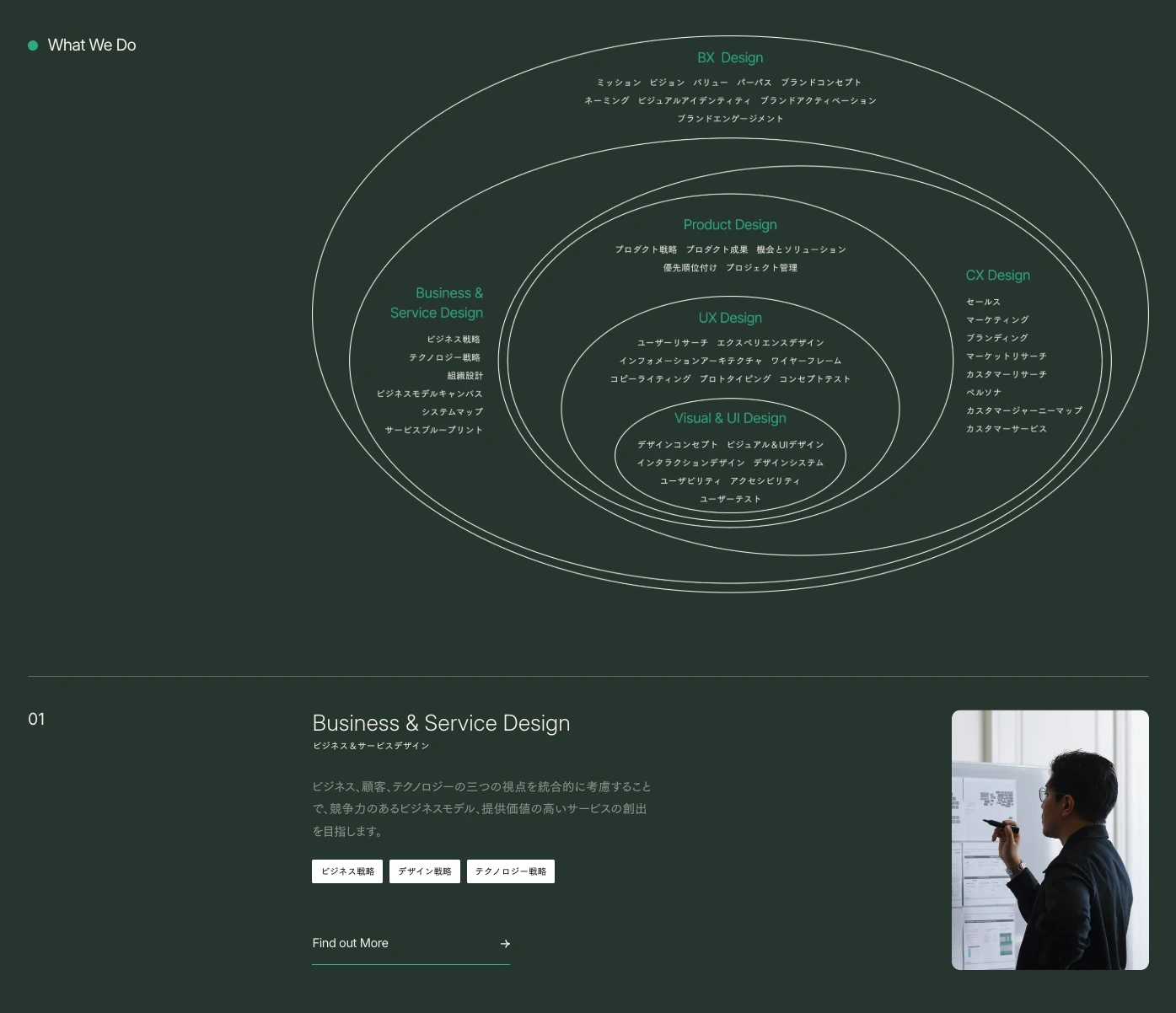1176x1013 pixels.
Task: Select Visual & UI Design in diagram
Action: pos(730,418)
